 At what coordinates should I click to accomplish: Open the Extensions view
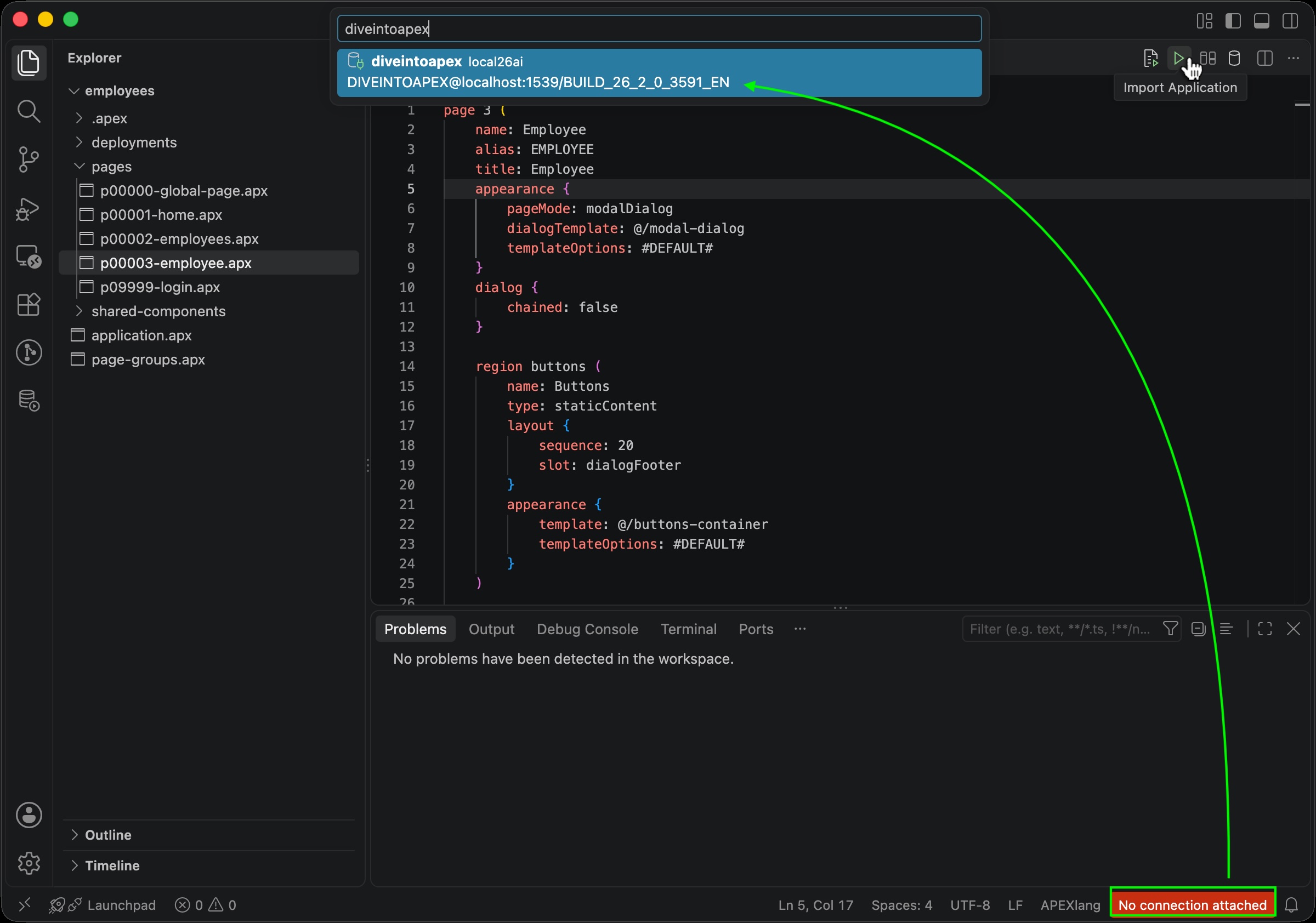[x=29, y=304]
